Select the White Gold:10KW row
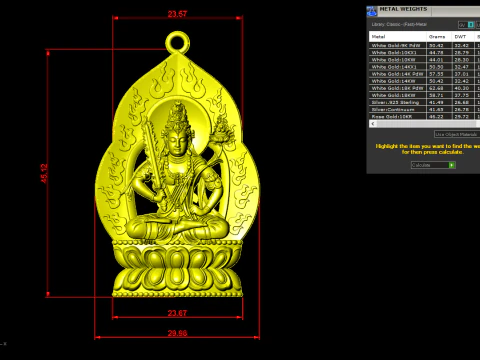This screenshot has height=360, width=480. point(424,60)
